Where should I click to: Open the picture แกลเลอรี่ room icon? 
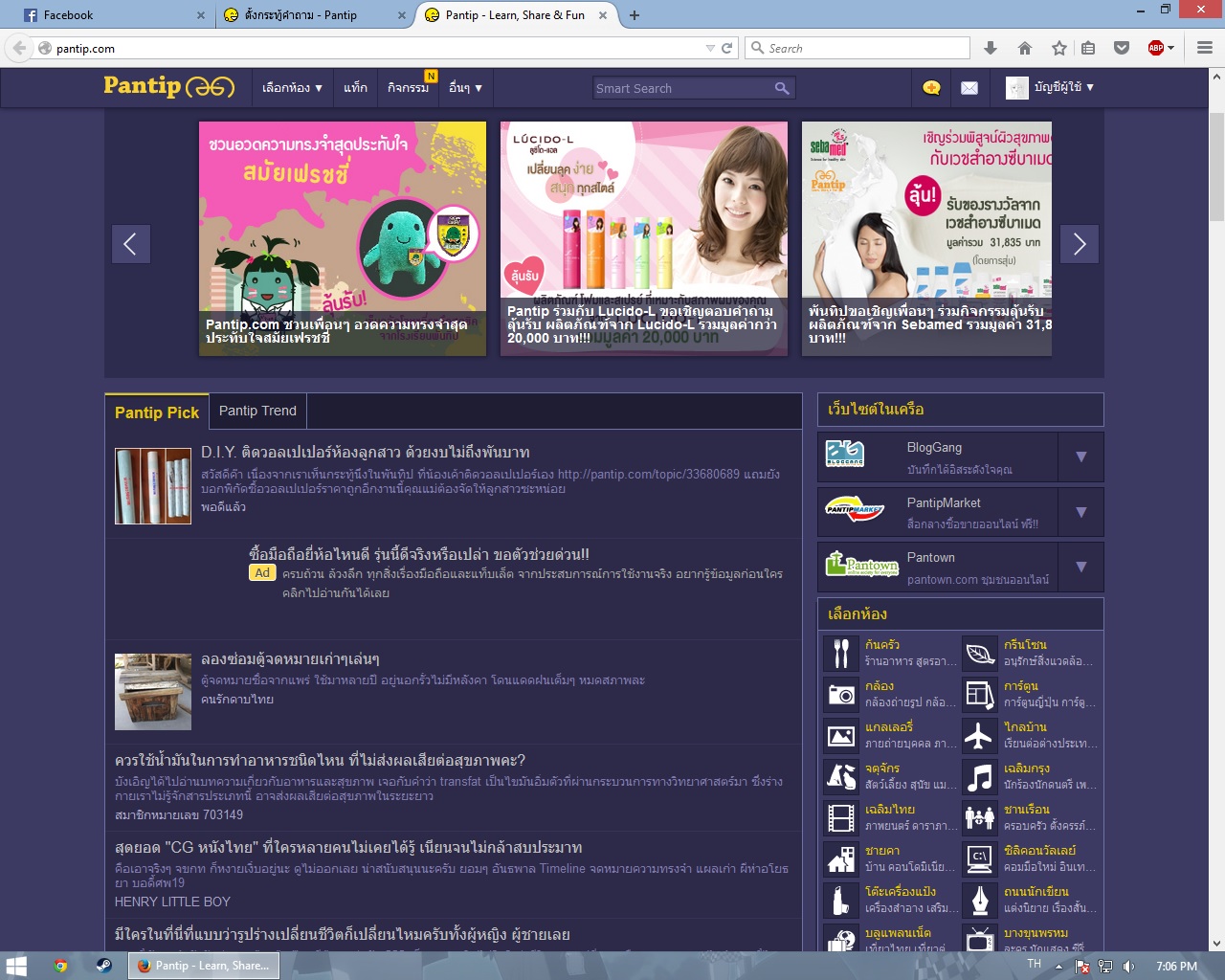coord(841,736)
